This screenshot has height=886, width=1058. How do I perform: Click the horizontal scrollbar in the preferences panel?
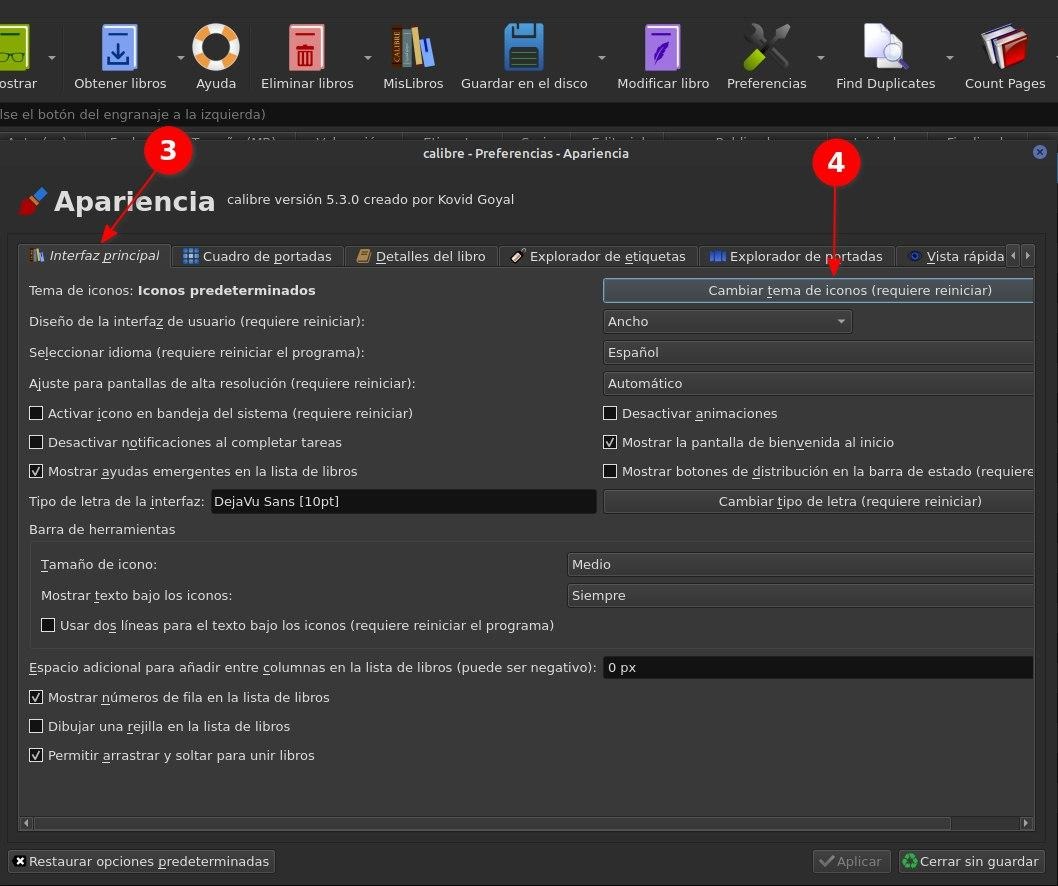492,823
